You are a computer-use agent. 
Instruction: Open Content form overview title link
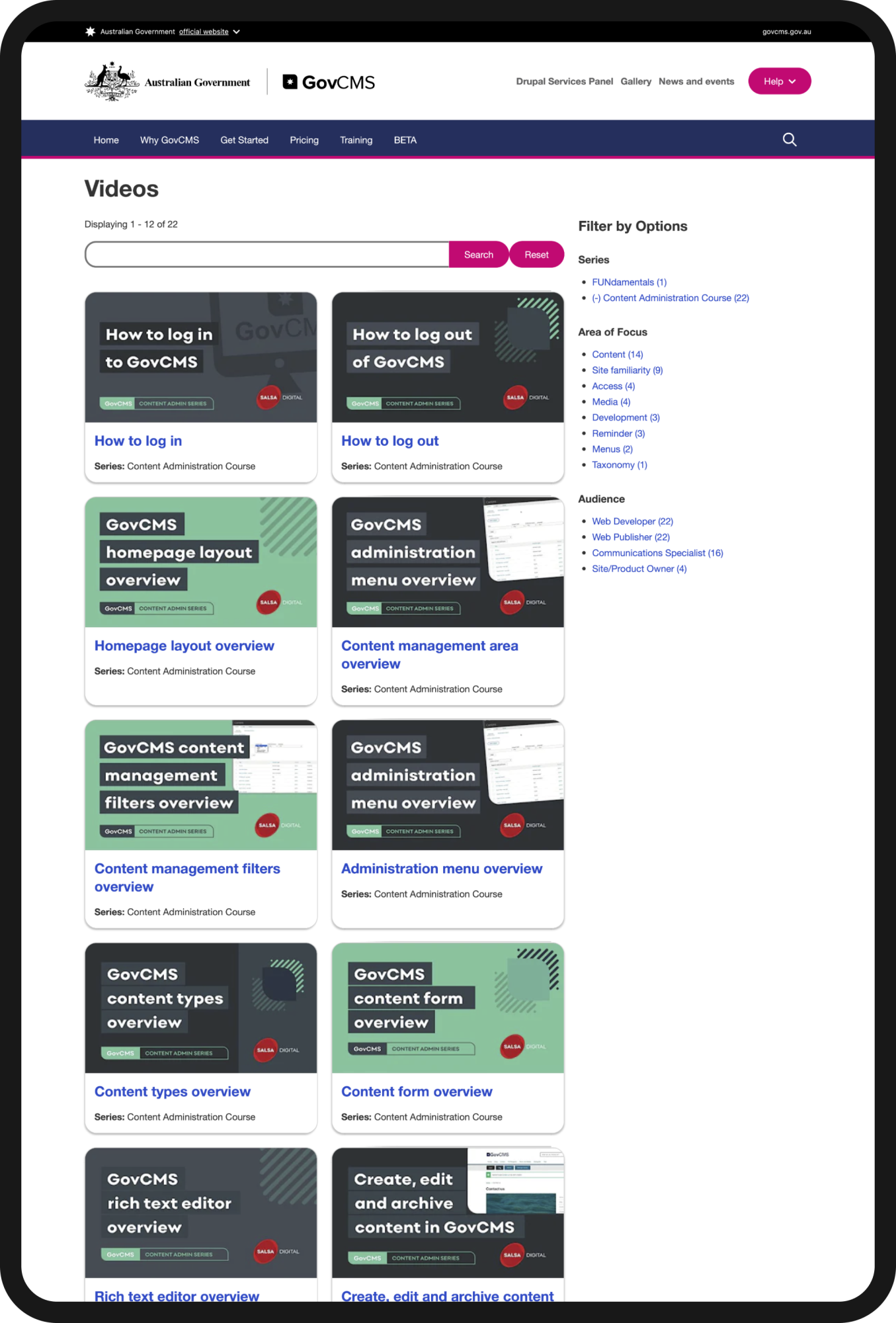tap(417, 1092)
